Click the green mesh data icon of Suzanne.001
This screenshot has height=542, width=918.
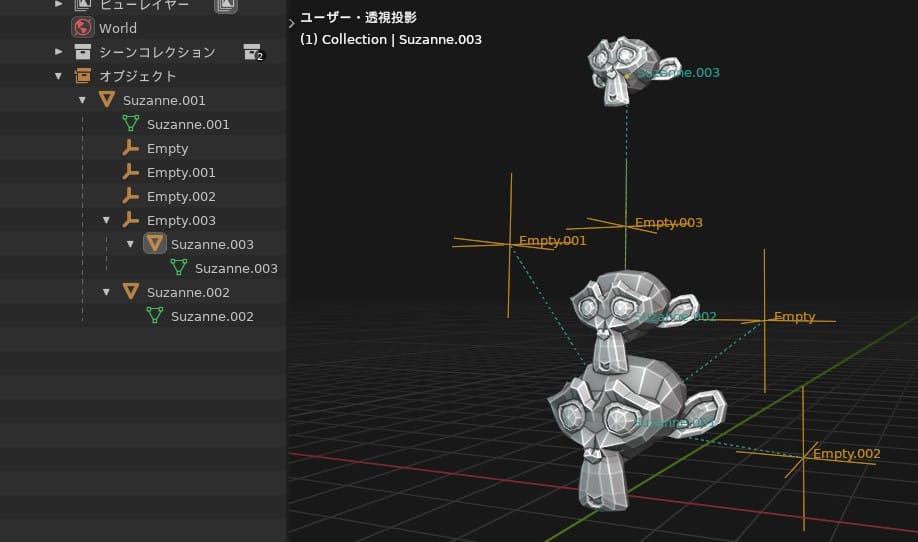[x=131, y=124]
